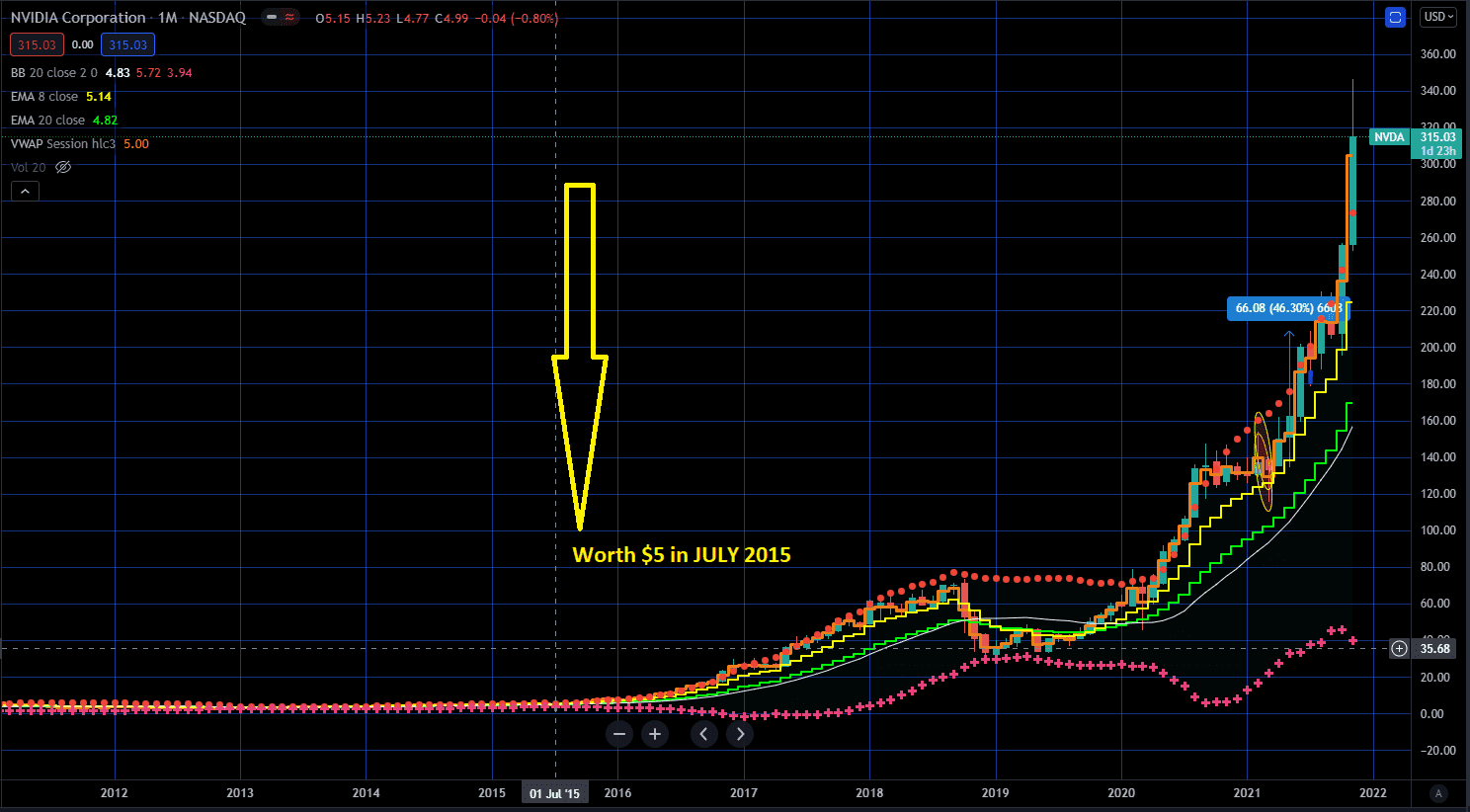Click the spread value 0.00 between the price boxes
The width and height of the screenshot is (1470, 812).
coord(83,44)
